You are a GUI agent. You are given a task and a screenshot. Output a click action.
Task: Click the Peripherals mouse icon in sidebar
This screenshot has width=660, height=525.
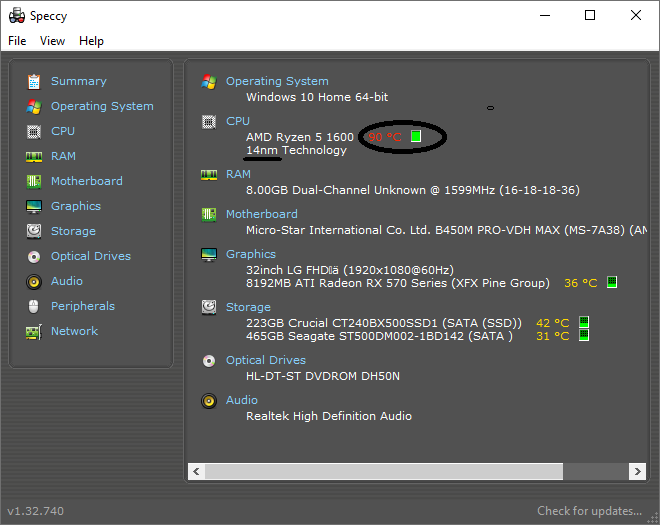[x=34, y=306]
